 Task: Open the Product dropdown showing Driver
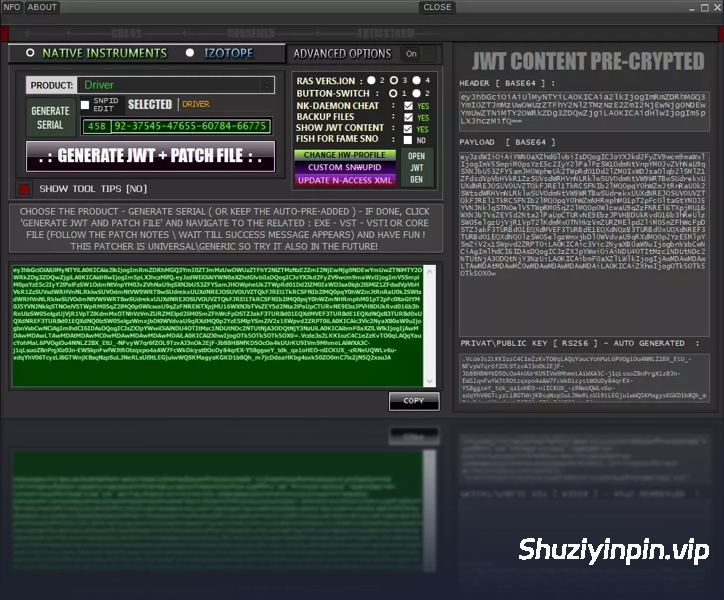(x=176, y=85)
